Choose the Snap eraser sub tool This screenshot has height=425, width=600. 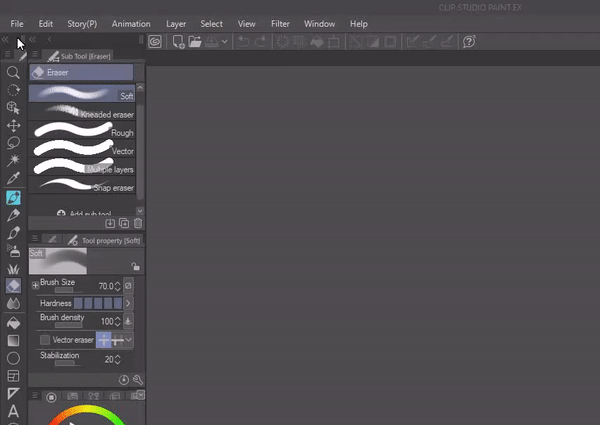82,185
